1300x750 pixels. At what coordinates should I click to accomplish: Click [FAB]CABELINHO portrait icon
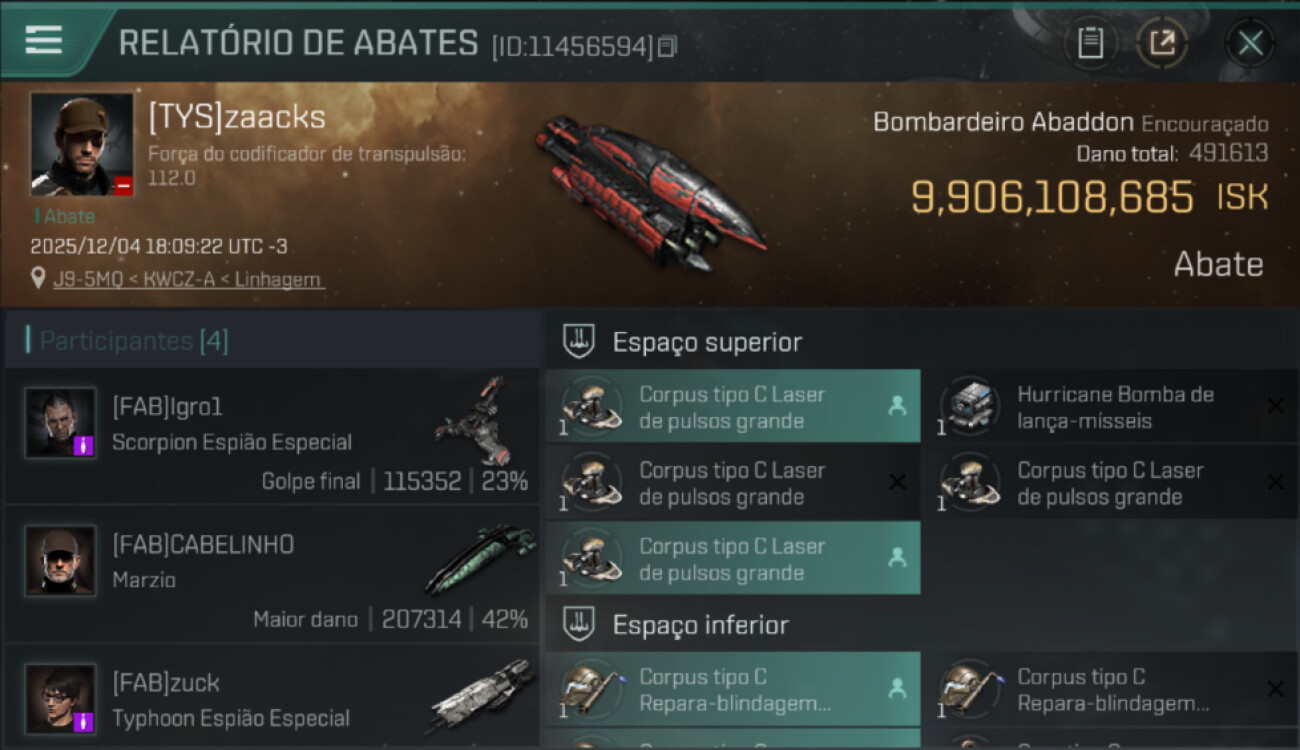[x=60, y=561]
